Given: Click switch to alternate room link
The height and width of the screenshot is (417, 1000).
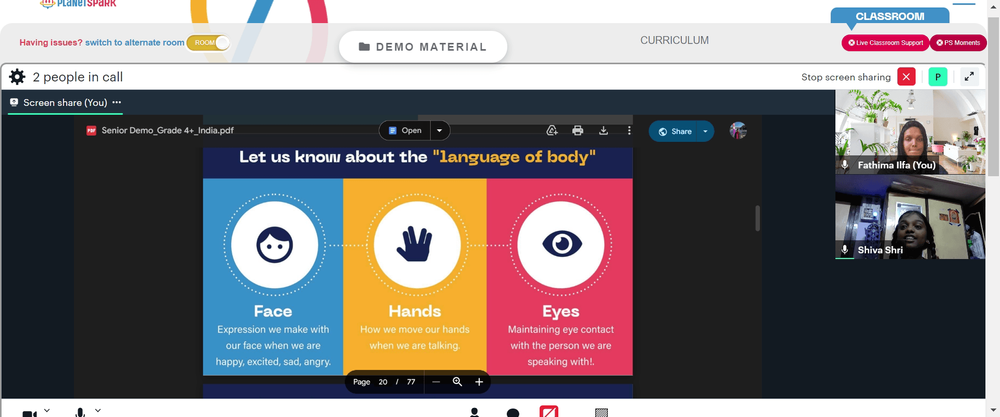Looking at the screenshot, I should (135, 43).
